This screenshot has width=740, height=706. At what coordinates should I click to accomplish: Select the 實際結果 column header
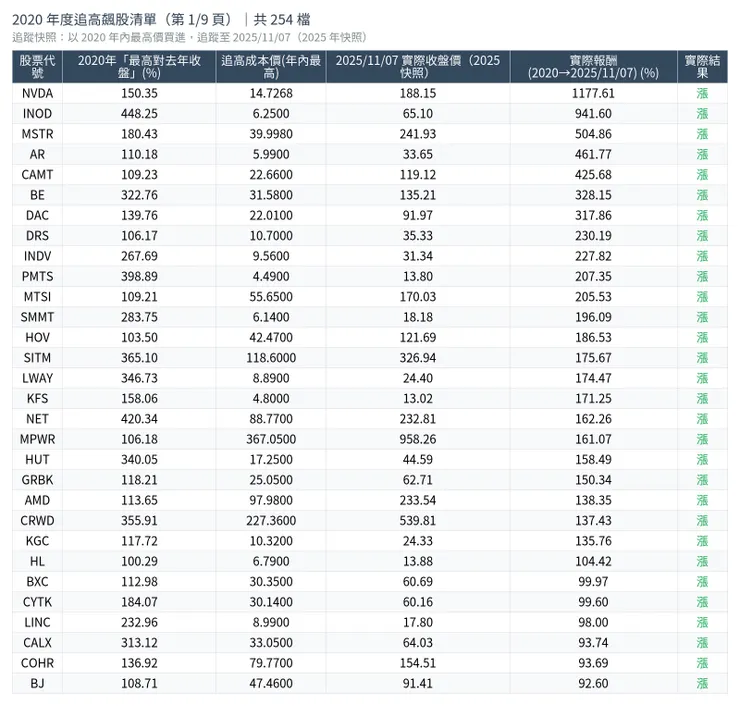click(x=702, y=67)
